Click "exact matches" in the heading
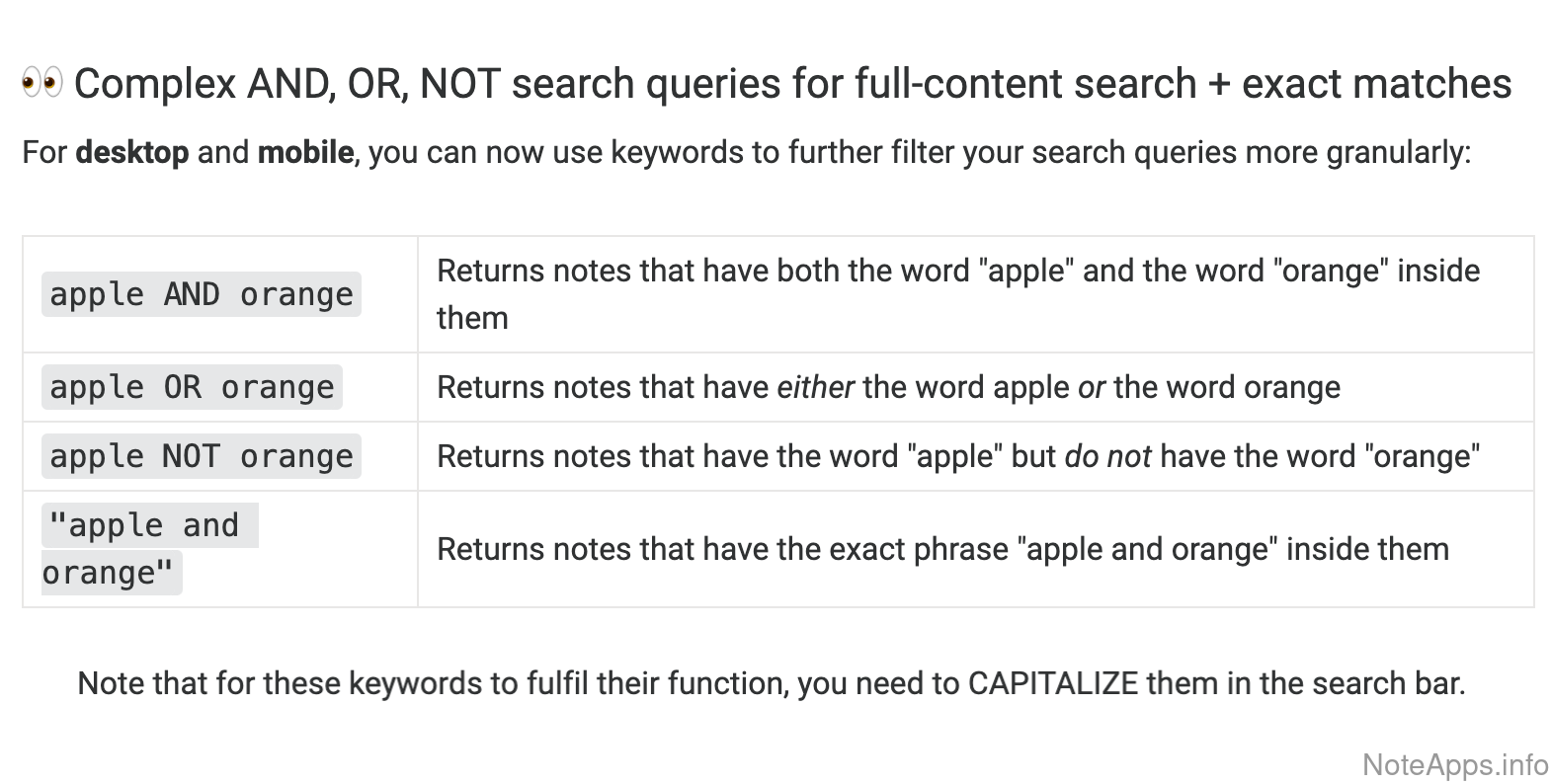The image size is (1551, 784). [x=1376, y=84]
